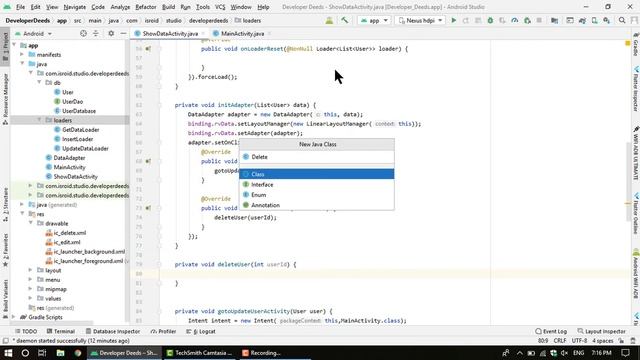640x360 pixels.
Task: Hide the Project panel with minus icon
Action: tap(123, 33)
